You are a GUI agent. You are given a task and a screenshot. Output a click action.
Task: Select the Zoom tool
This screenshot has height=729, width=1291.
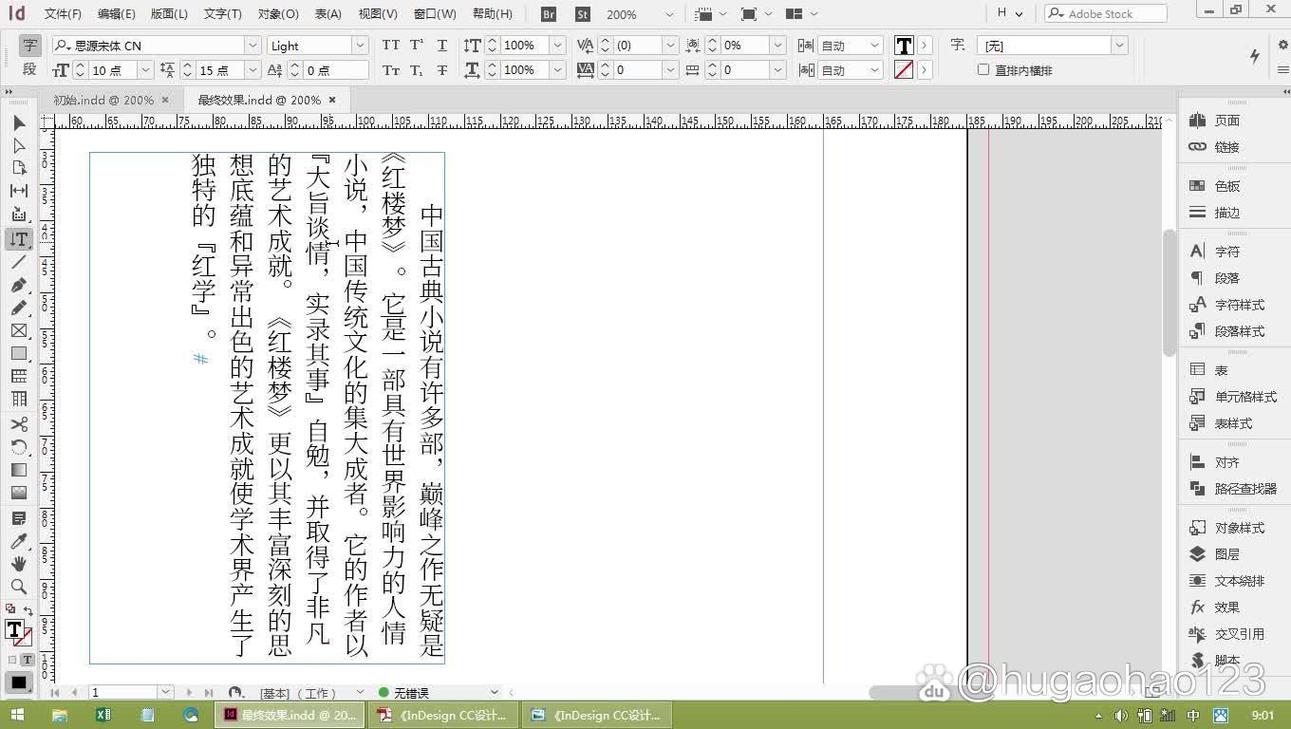pyautogui.click(x=19, y=587)
